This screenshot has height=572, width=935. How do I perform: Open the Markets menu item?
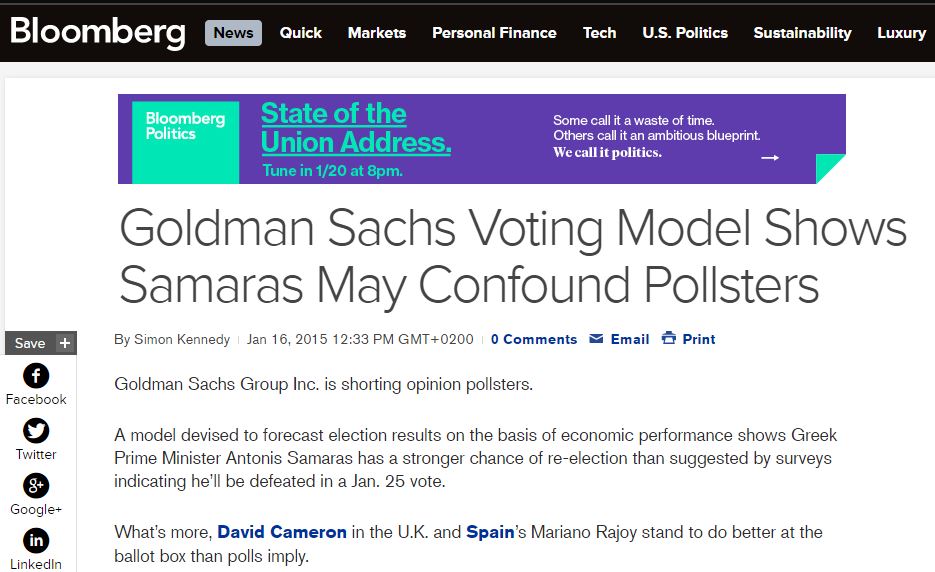pos(376,33)
